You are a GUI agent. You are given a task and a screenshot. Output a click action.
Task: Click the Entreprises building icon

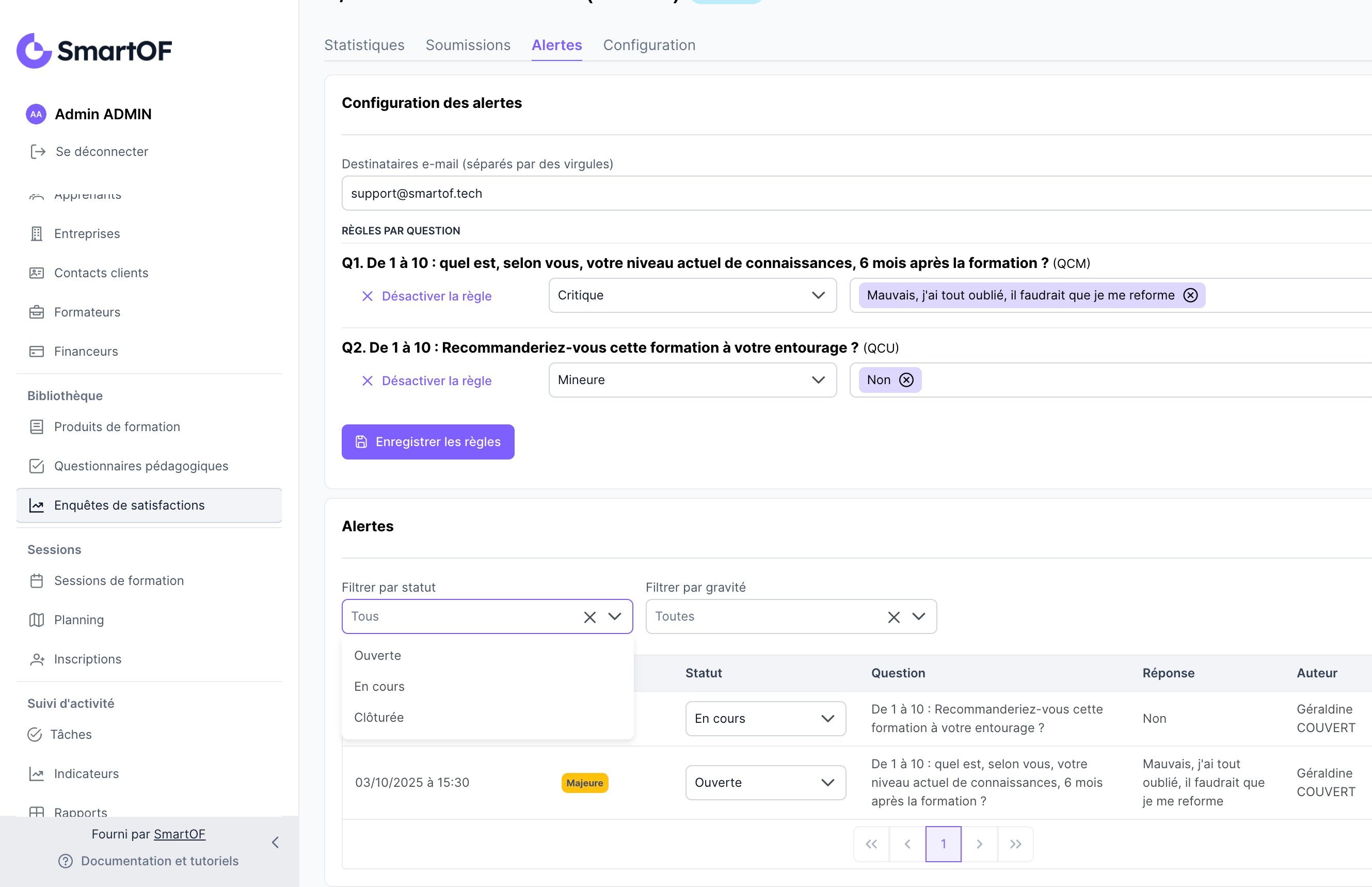[36, 234]
